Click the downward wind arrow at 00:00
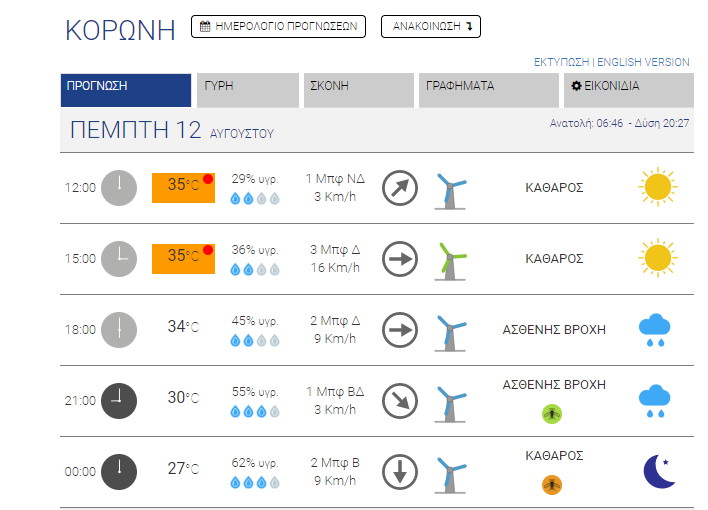 tap(400, 472)
